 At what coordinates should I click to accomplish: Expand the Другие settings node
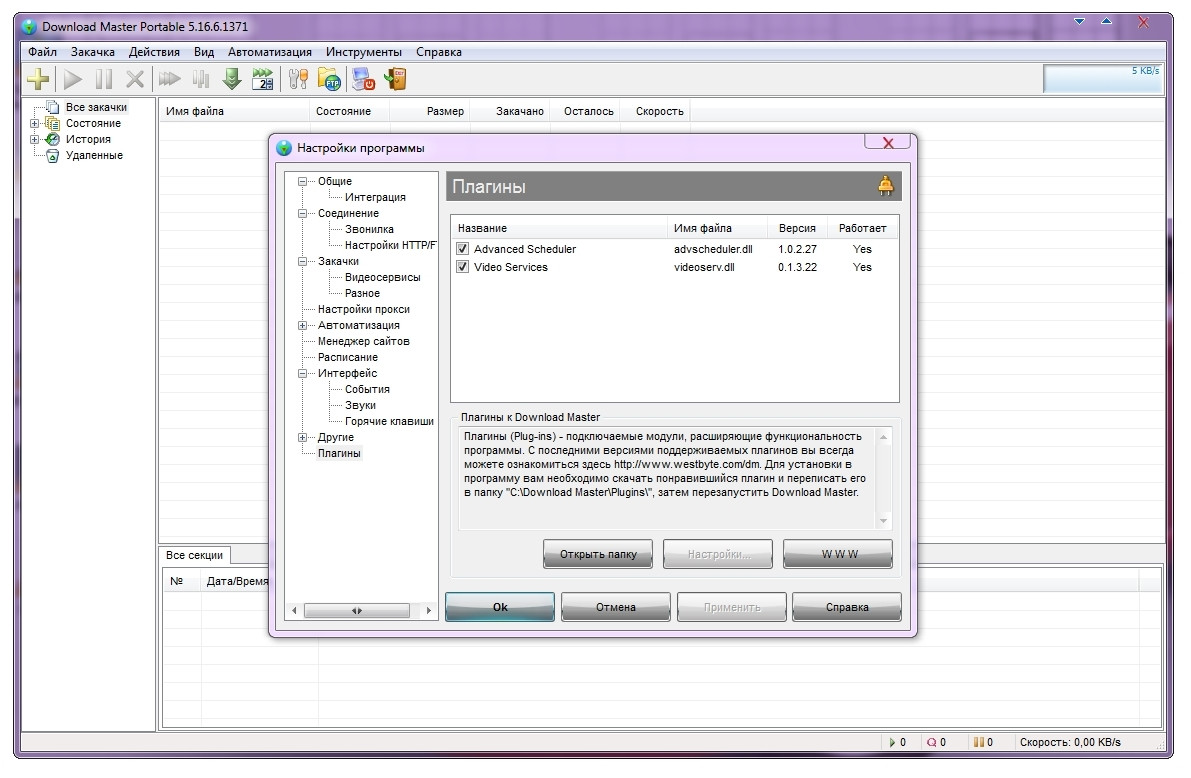tap(302, 438)
